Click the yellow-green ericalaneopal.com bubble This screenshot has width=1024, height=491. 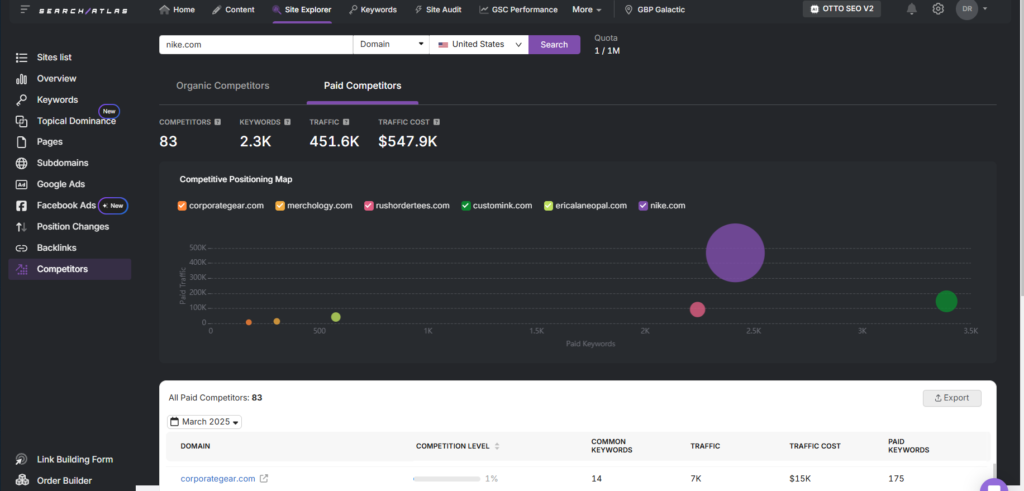[336, 317]
